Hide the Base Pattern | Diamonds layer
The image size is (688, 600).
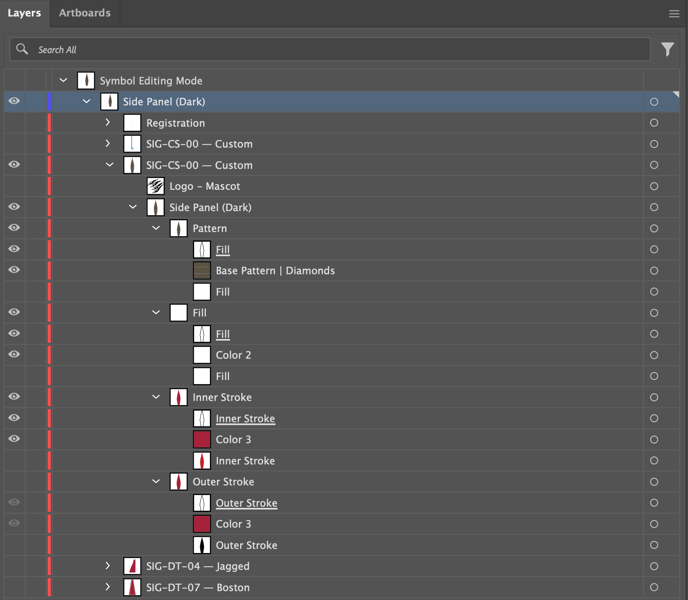(14, 270)
